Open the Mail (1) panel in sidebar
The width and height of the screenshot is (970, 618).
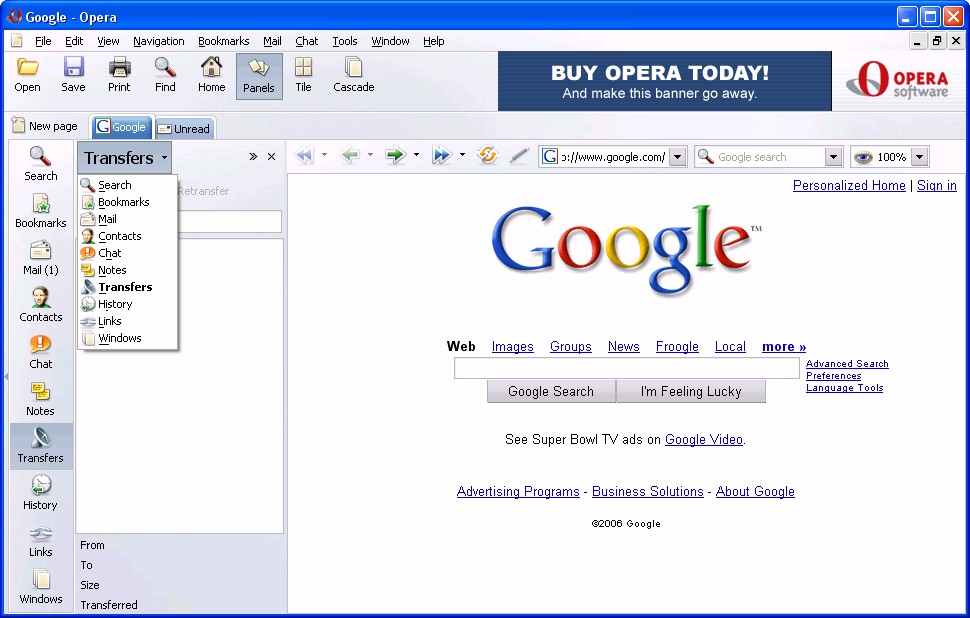[x=41, y=258]
